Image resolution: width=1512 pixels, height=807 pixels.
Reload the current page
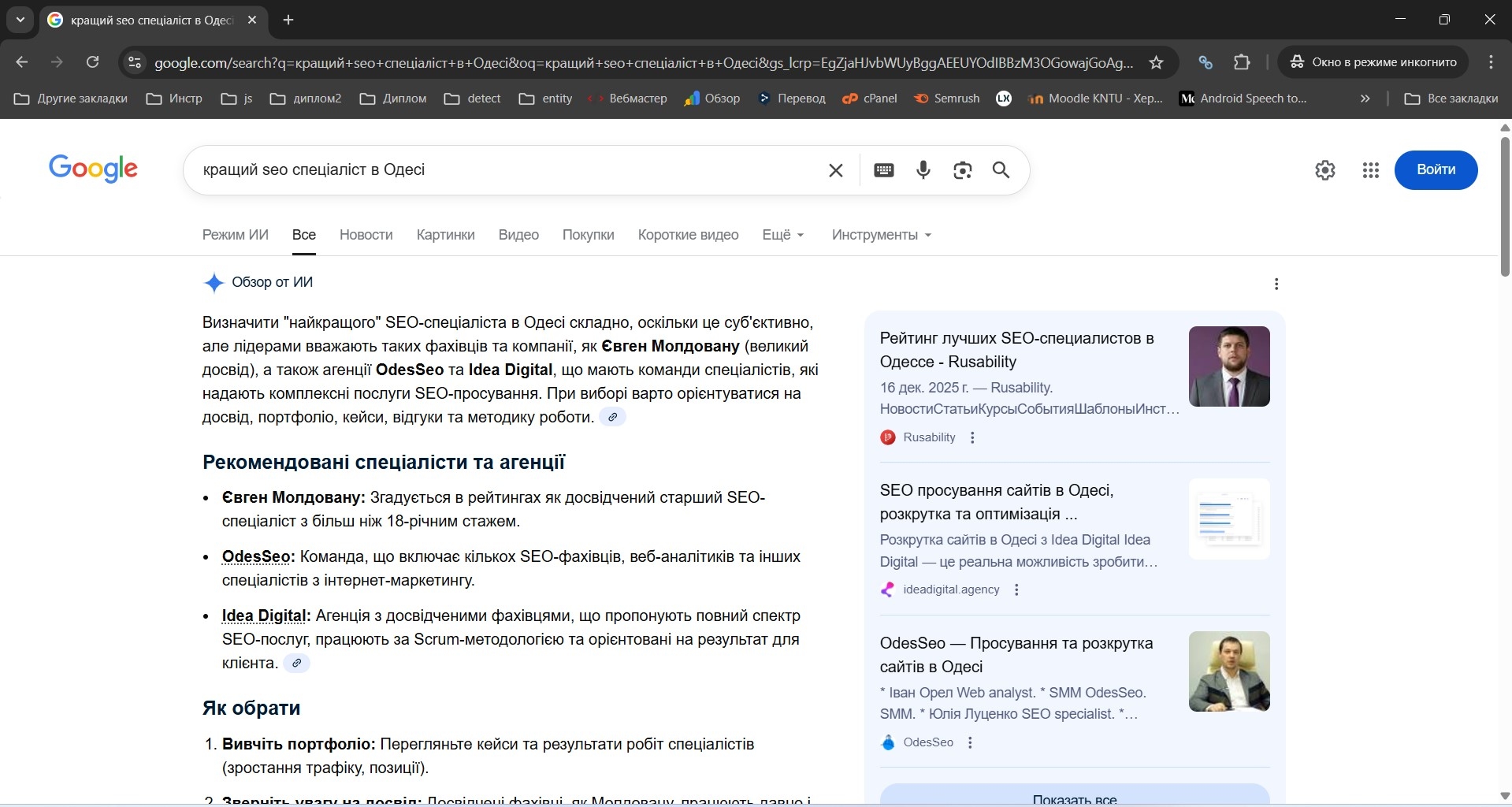[93, 62]
